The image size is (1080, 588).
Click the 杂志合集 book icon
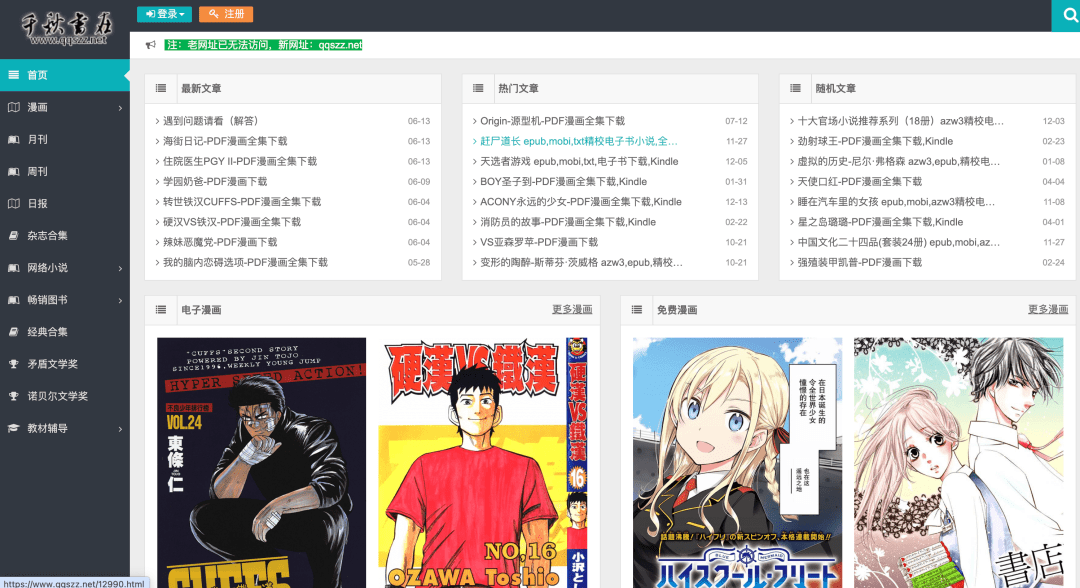point(14,235)
